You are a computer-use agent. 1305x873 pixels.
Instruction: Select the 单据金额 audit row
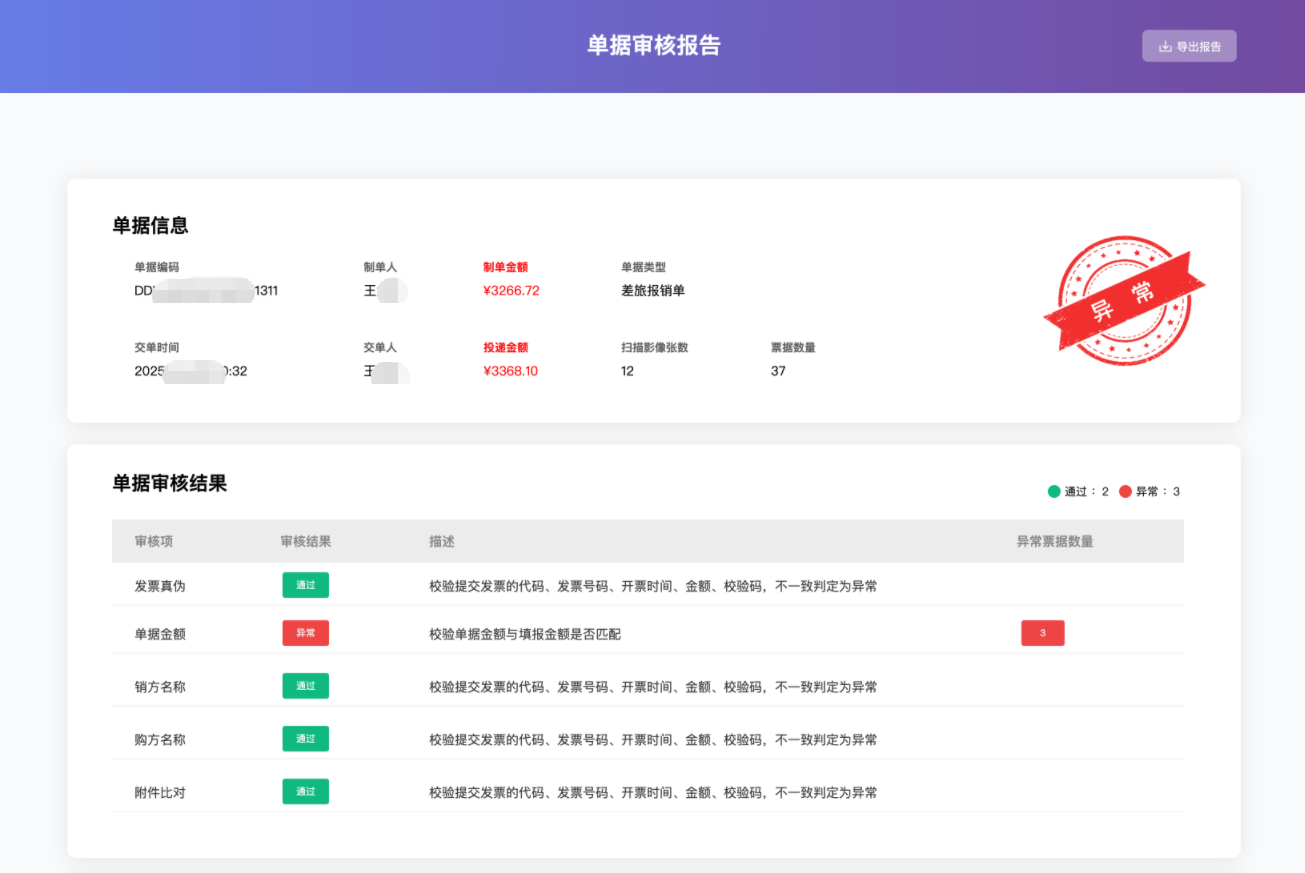click(648, 633)
